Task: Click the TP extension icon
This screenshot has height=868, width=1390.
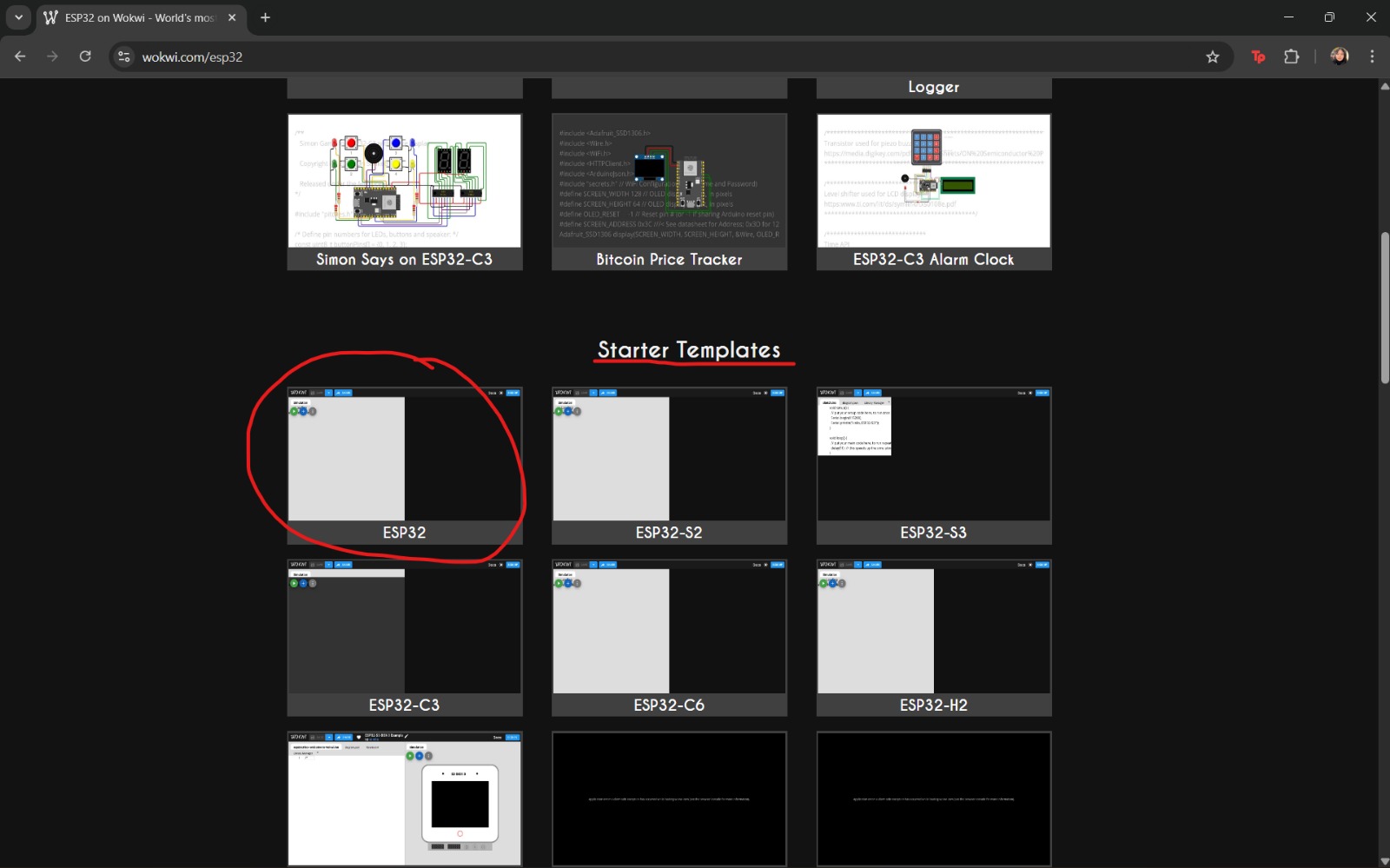Action: coord(1257,56)
